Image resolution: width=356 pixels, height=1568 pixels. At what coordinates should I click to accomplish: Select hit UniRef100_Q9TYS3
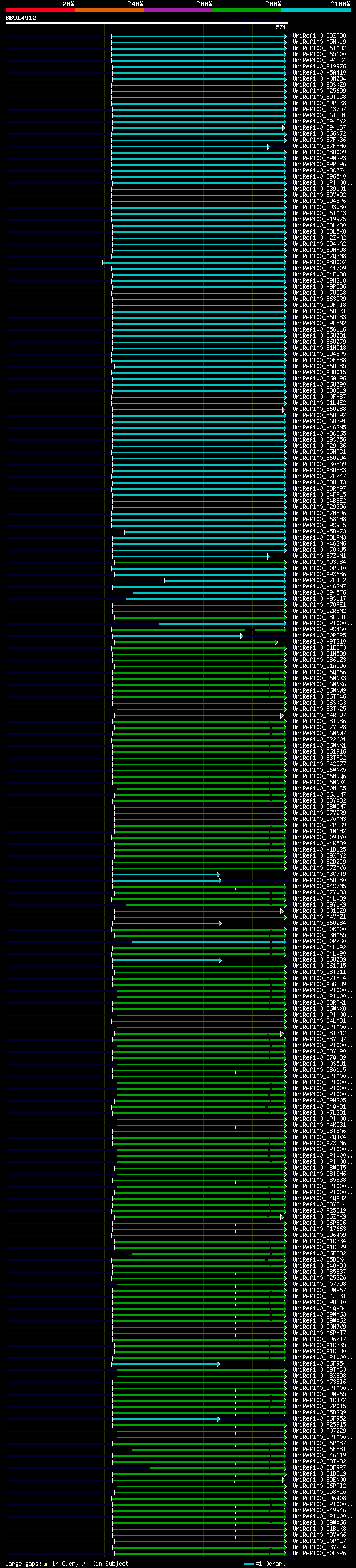tap(319, 1369)
